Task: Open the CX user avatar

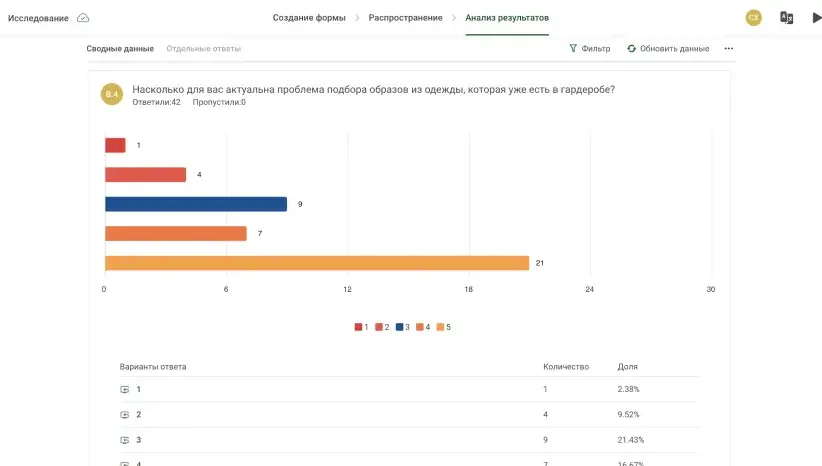Action: [753, 18]
